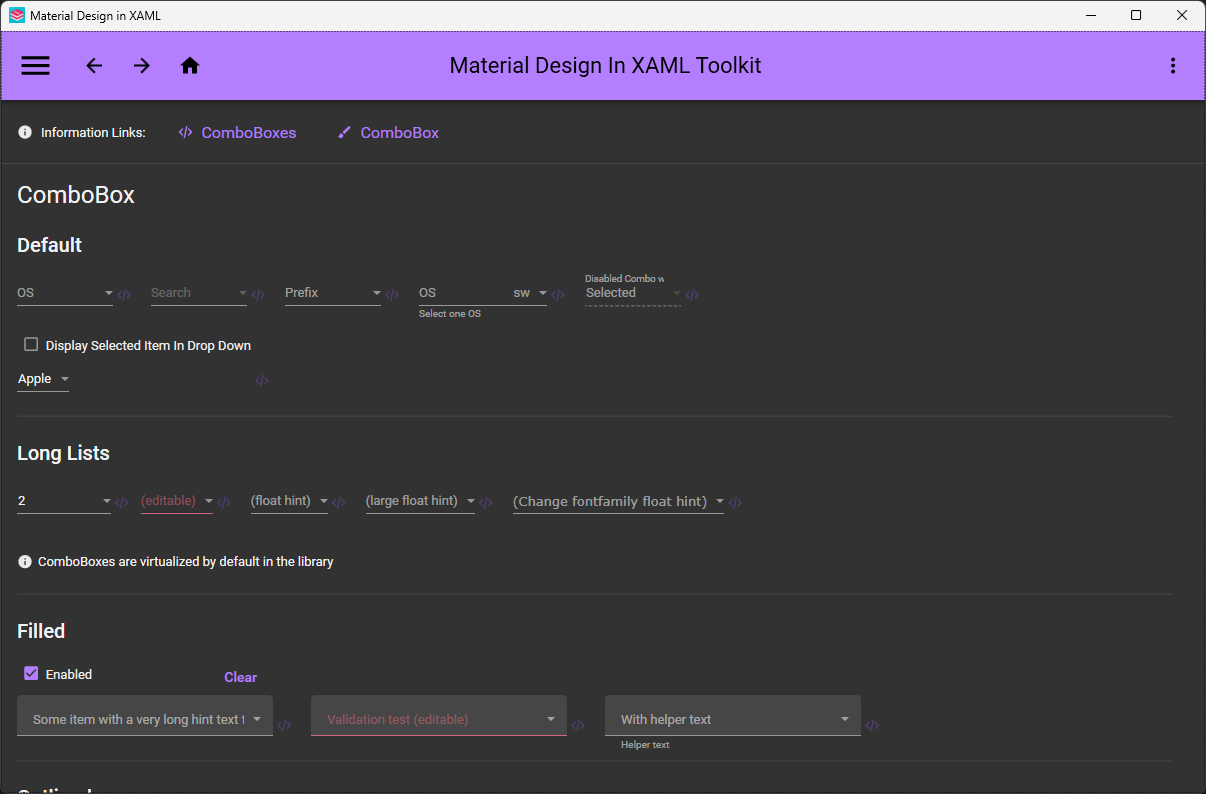View XAML code for the OS combo box

tap(124, 295)
